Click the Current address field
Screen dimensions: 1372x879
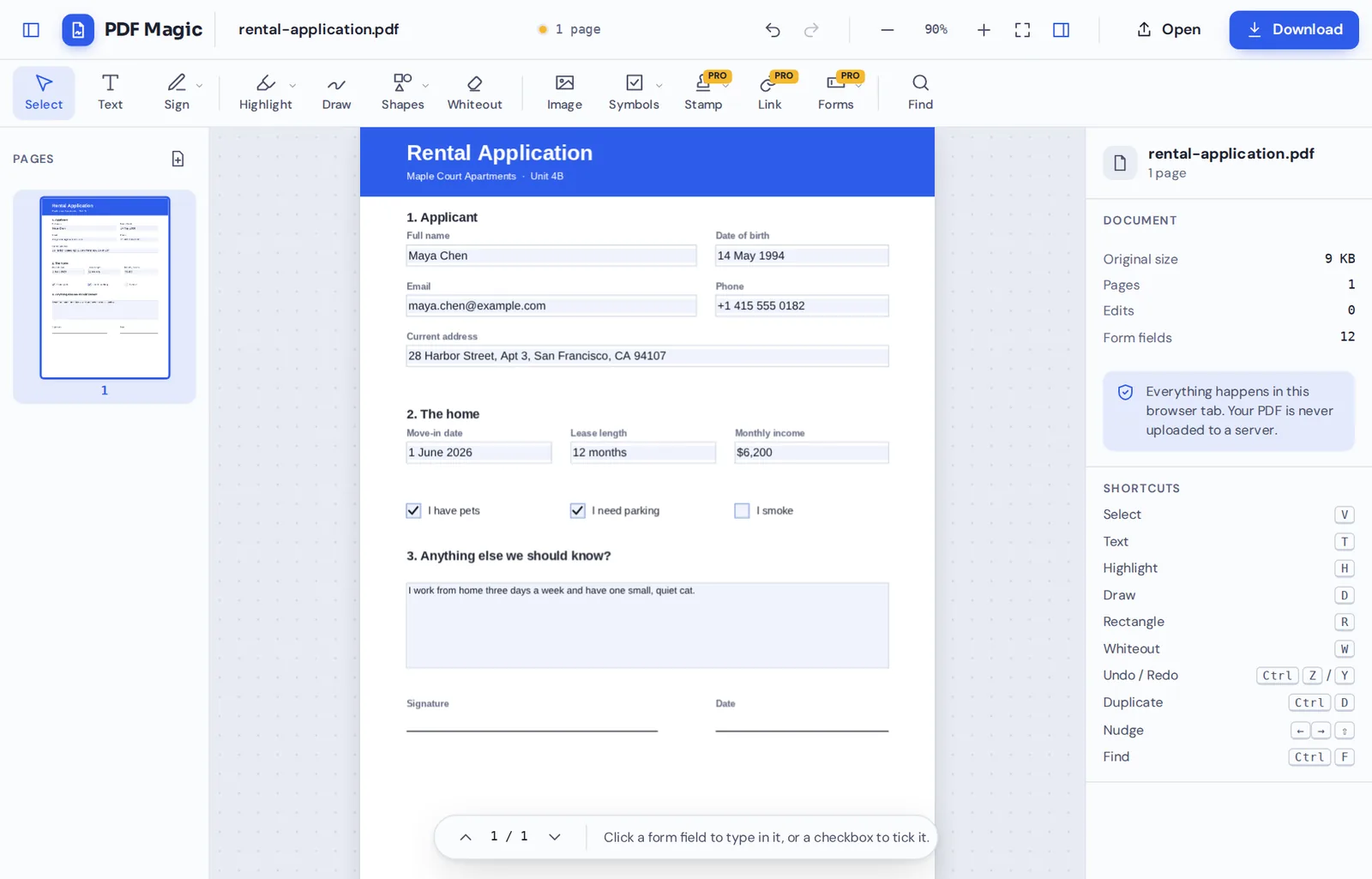(647, 356)
